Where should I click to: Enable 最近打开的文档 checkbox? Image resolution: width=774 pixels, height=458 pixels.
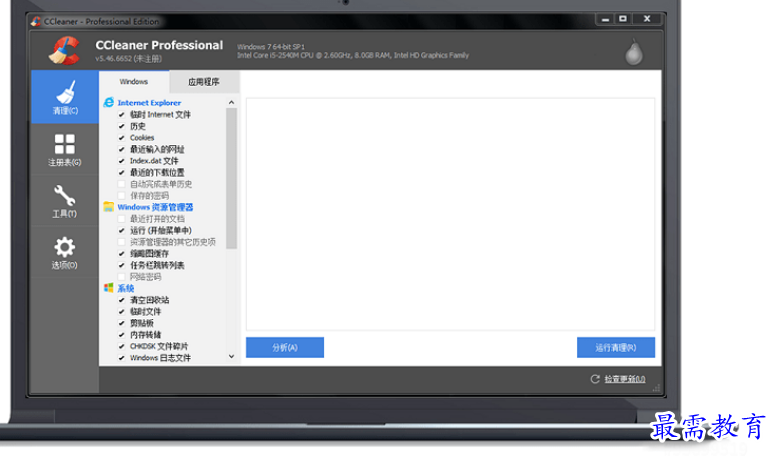(121, 219)
